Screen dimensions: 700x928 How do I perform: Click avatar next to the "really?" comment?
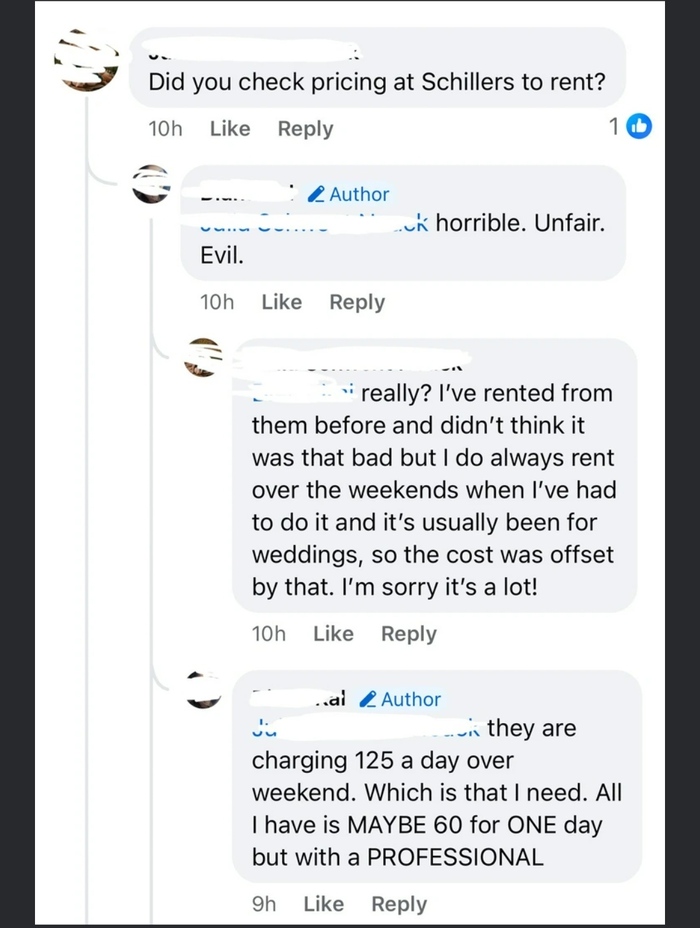click(x=204, y=357)
